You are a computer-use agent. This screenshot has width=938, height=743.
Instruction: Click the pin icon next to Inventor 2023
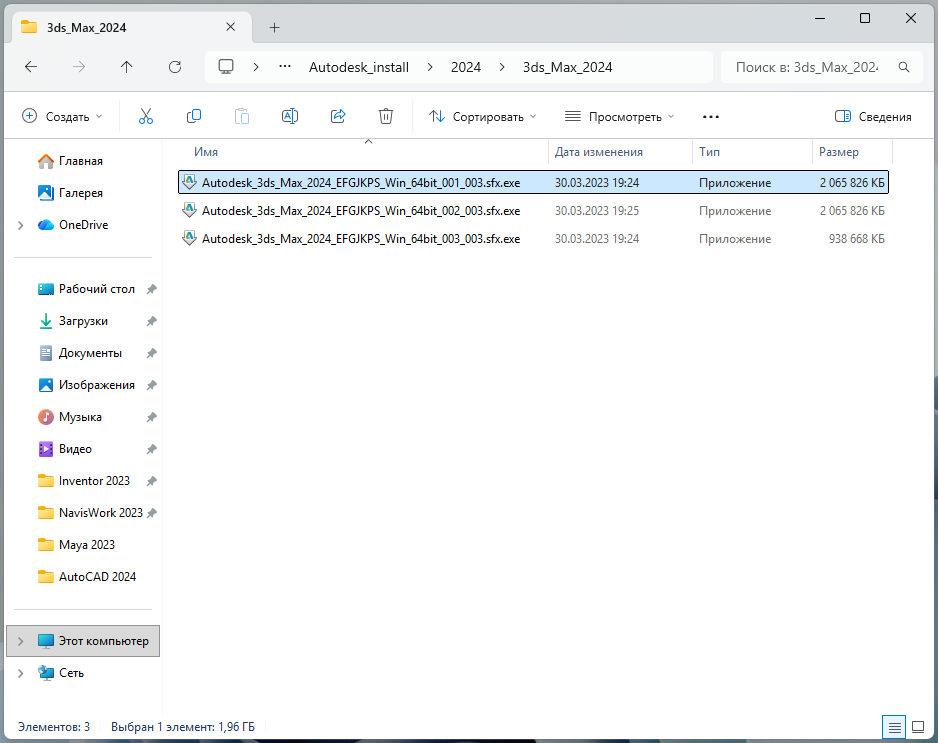click(152, 481)
